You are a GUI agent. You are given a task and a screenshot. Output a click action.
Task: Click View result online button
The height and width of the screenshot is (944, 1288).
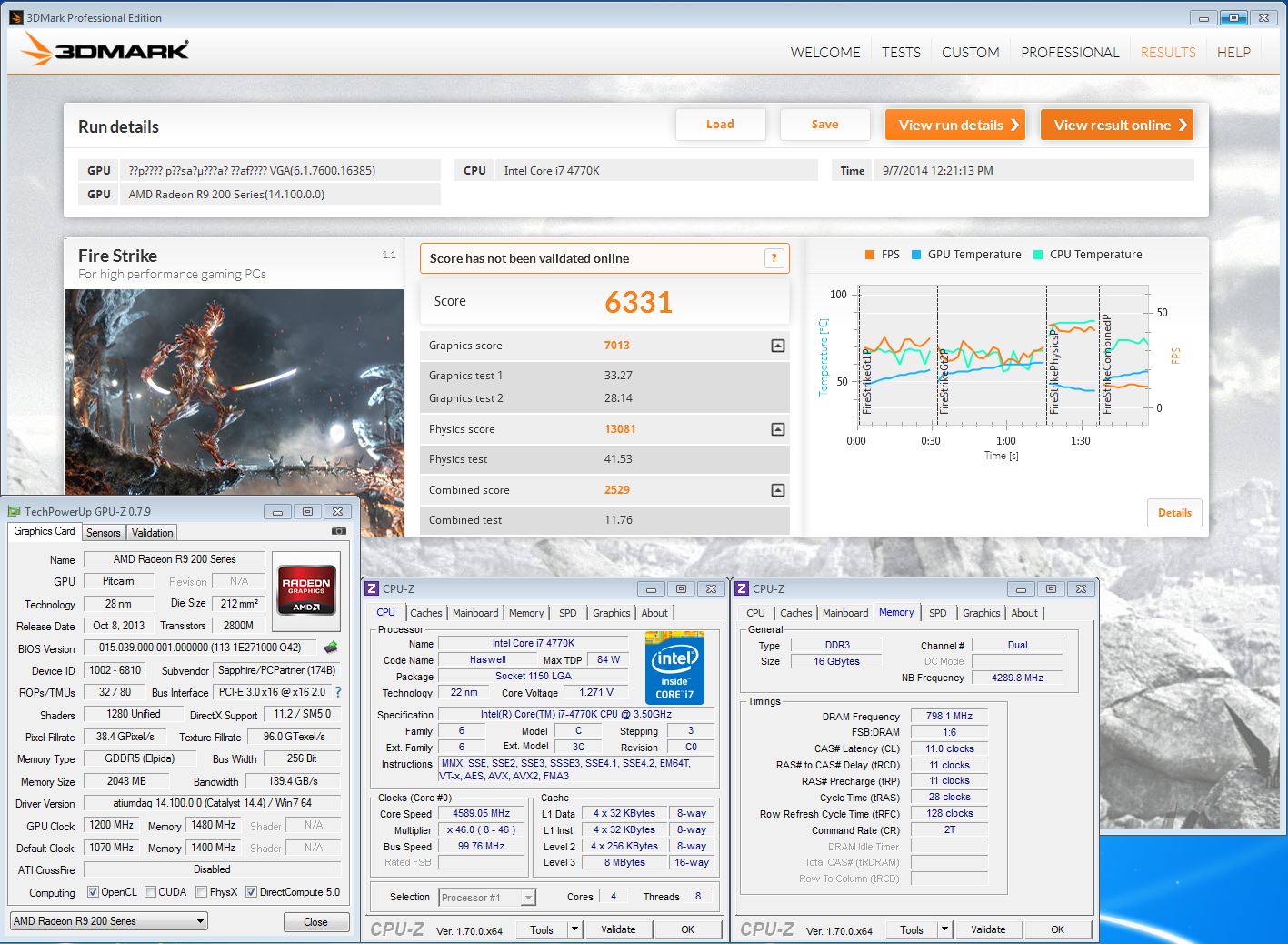[1117, 126]
